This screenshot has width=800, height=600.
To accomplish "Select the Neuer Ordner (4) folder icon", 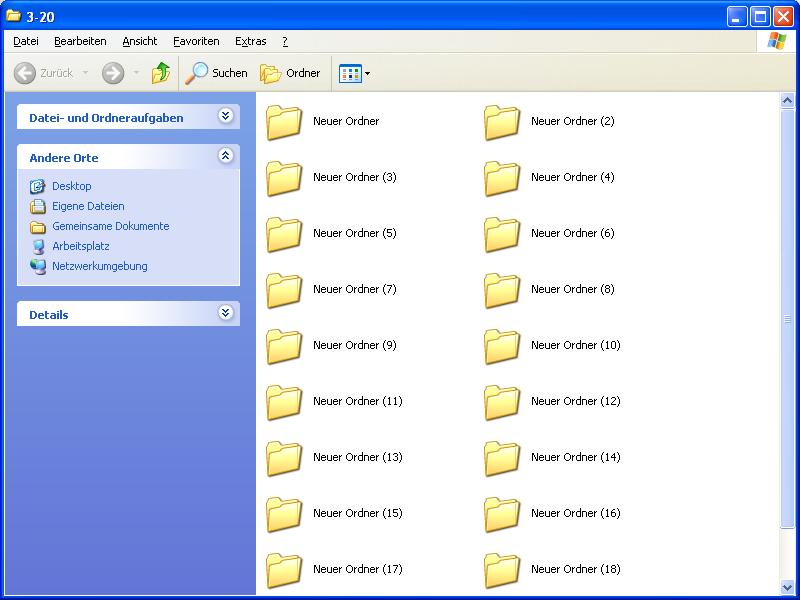I will (502, 178).
